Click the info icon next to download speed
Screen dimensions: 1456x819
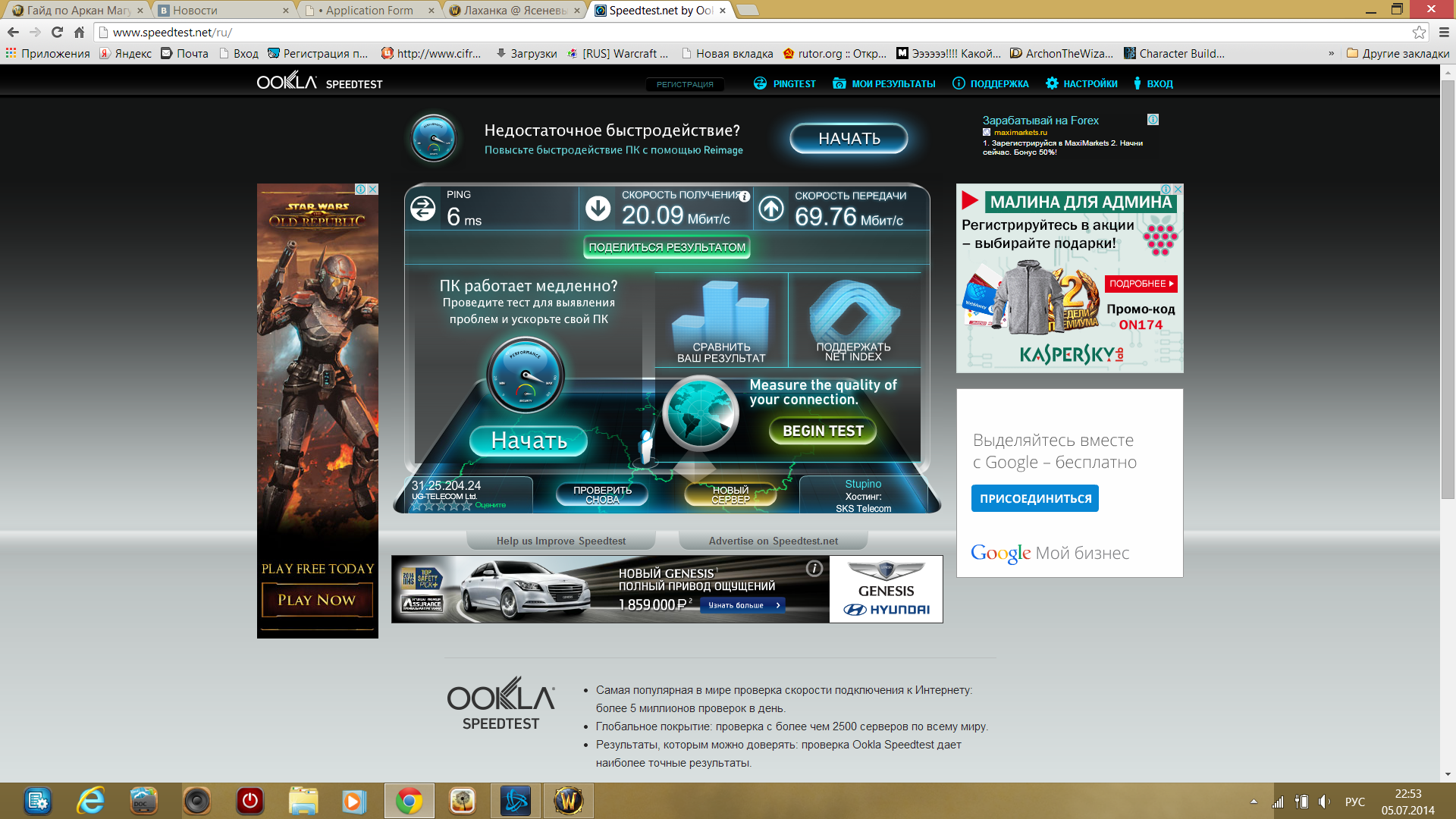pos(745,196)
